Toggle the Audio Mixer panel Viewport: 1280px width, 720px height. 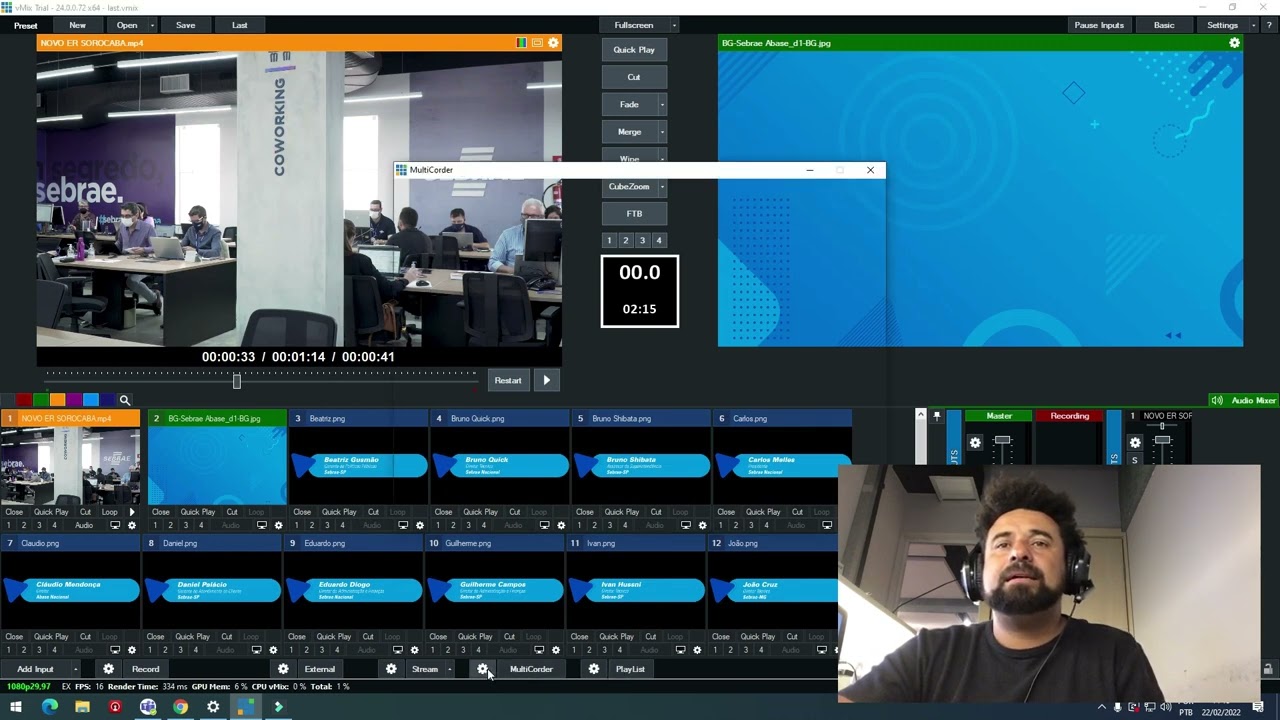[x=1244, y=400]
